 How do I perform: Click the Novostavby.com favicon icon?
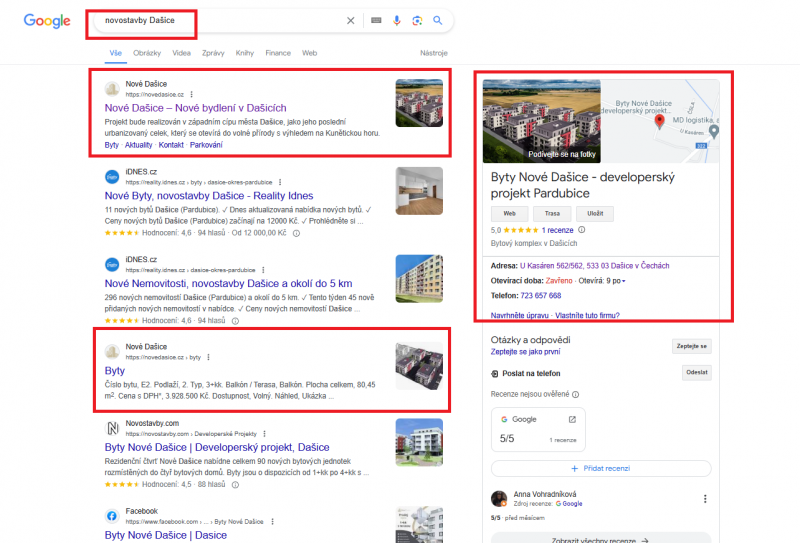coord(112,429)
